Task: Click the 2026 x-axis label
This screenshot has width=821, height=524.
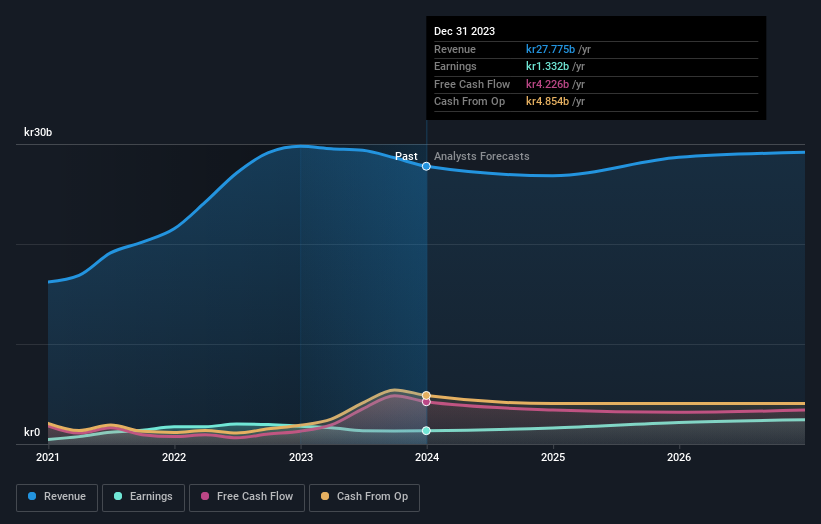Action: click(679, 458)
